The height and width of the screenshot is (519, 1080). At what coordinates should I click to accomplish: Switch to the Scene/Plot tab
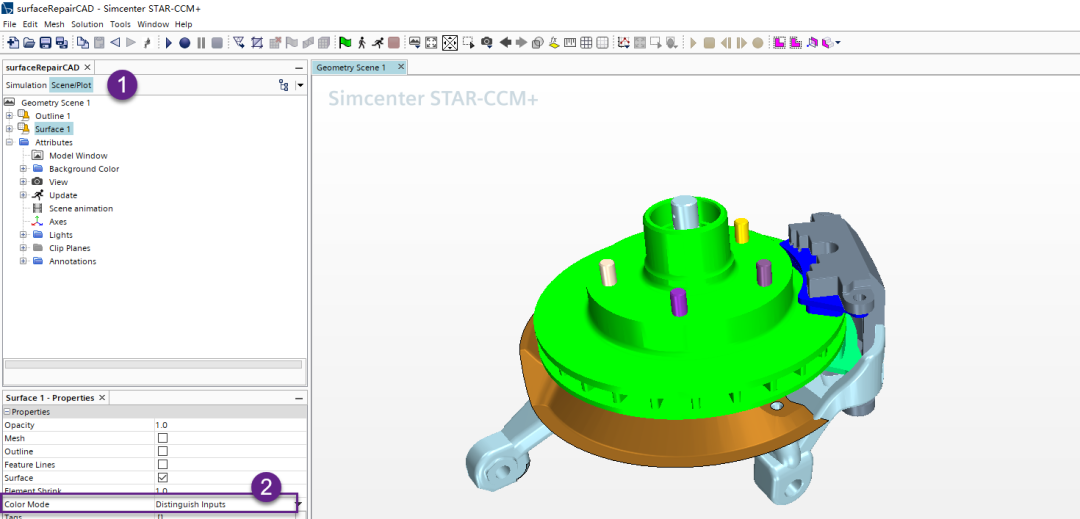71,85
